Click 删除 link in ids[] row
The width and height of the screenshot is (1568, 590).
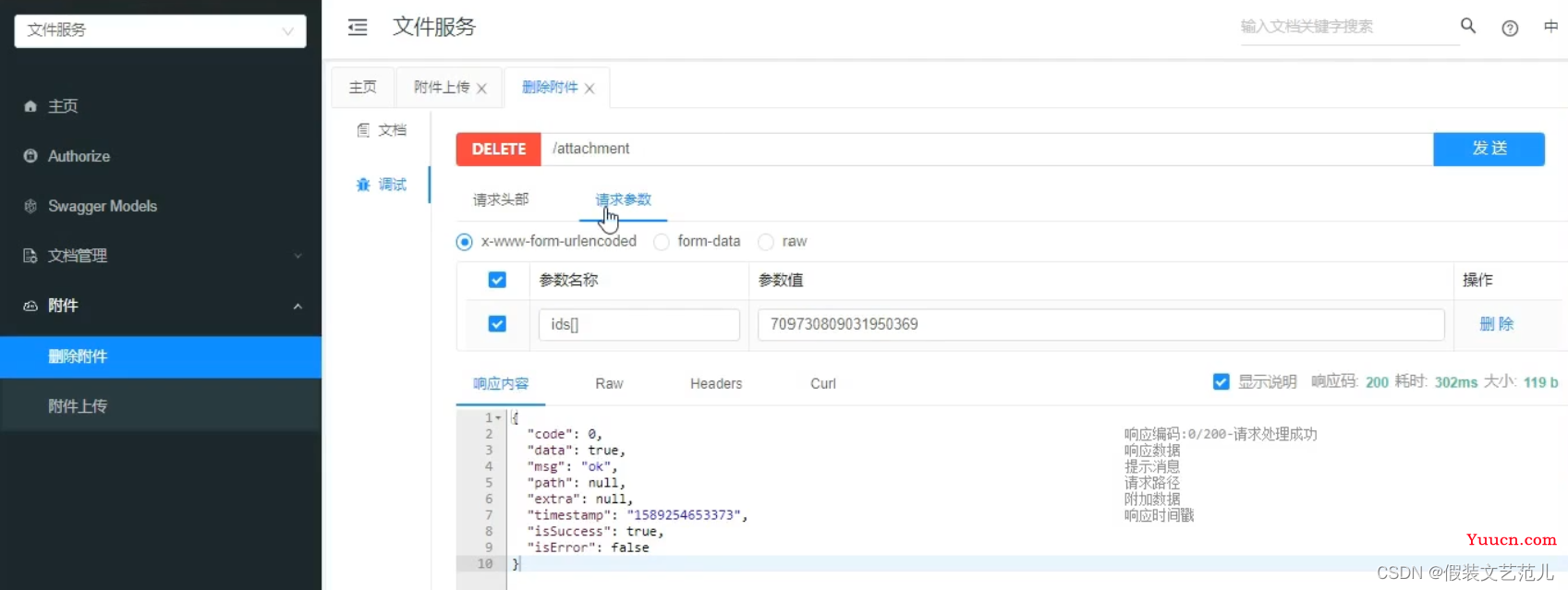[x=1497, y=324]
